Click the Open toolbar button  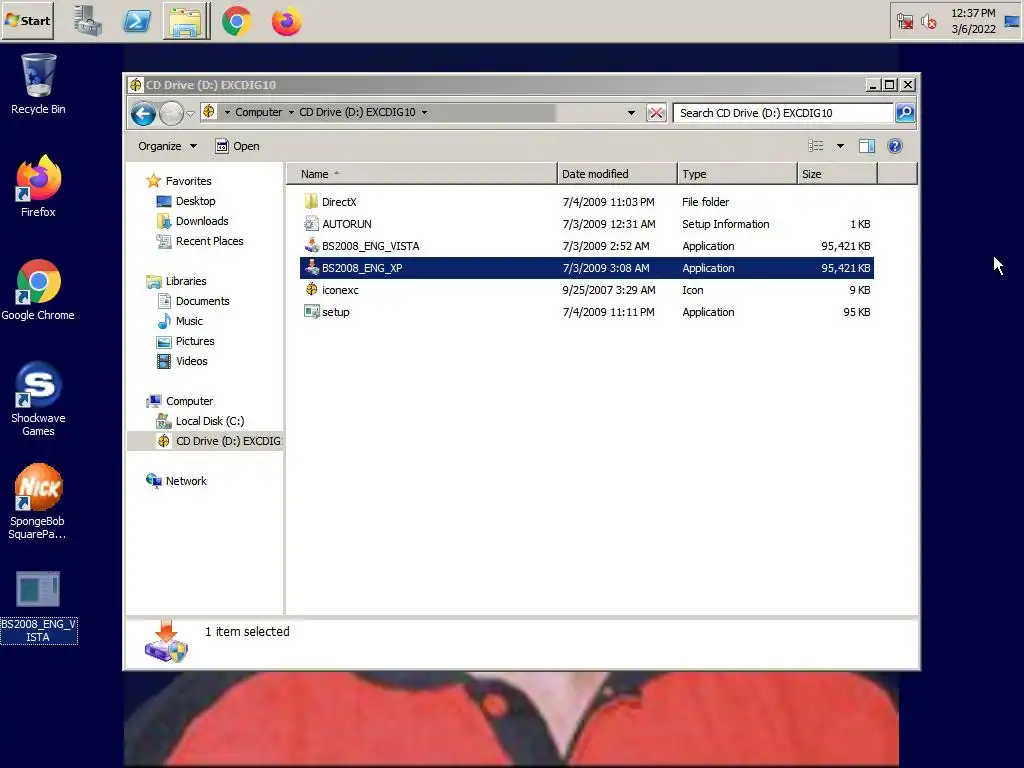tap(238, 146)
